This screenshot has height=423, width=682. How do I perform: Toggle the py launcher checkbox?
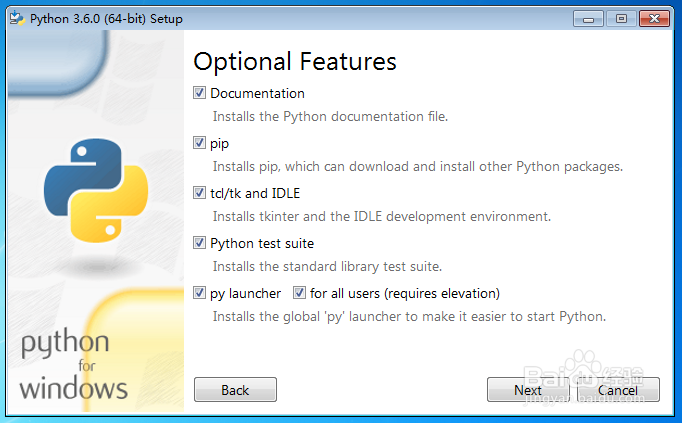click(x=200, y=293)
